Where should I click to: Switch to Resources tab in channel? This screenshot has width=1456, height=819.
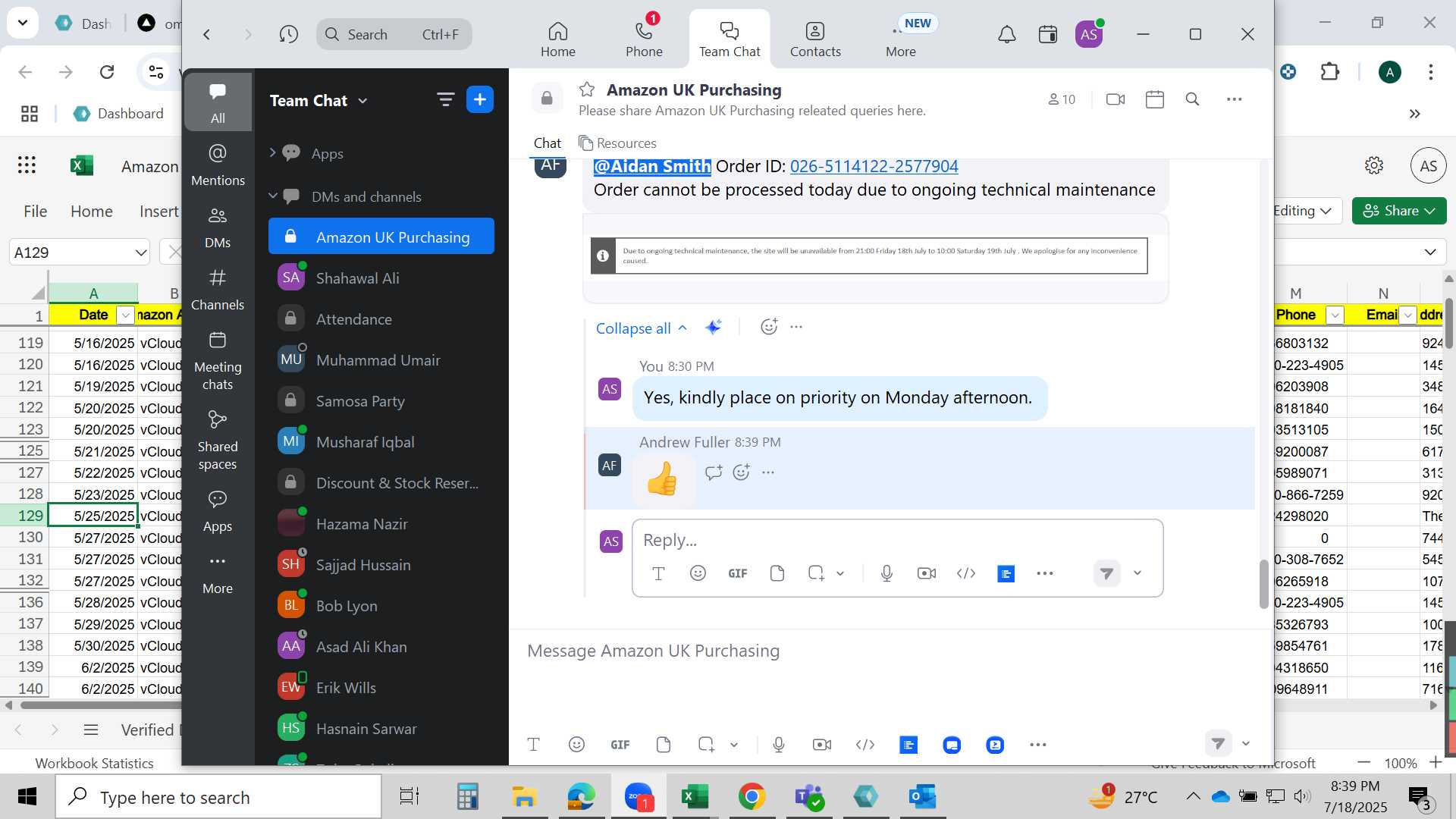point(617,143)
